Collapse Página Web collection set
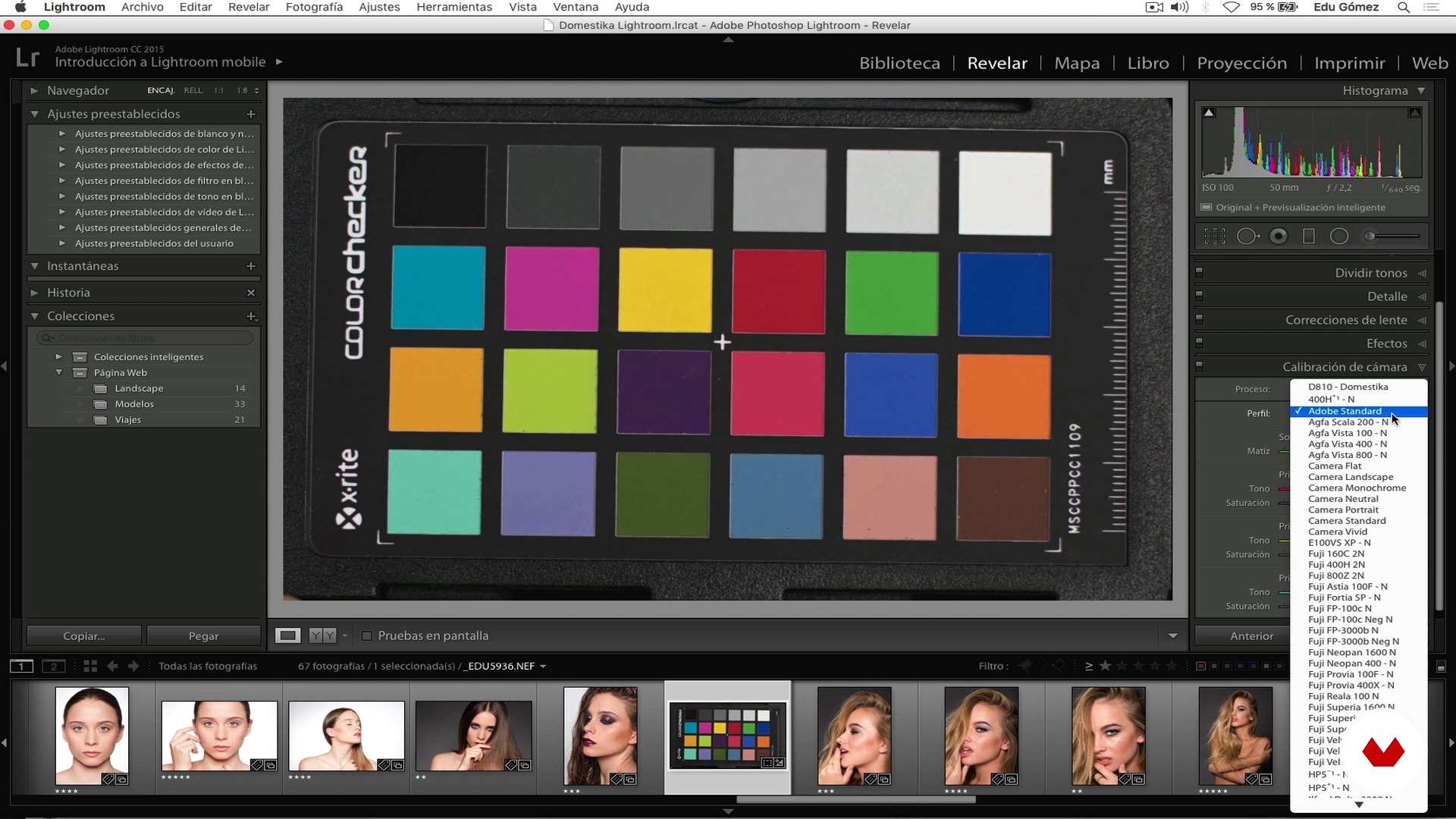This screenshot has width=1456, height=819. 58,372
